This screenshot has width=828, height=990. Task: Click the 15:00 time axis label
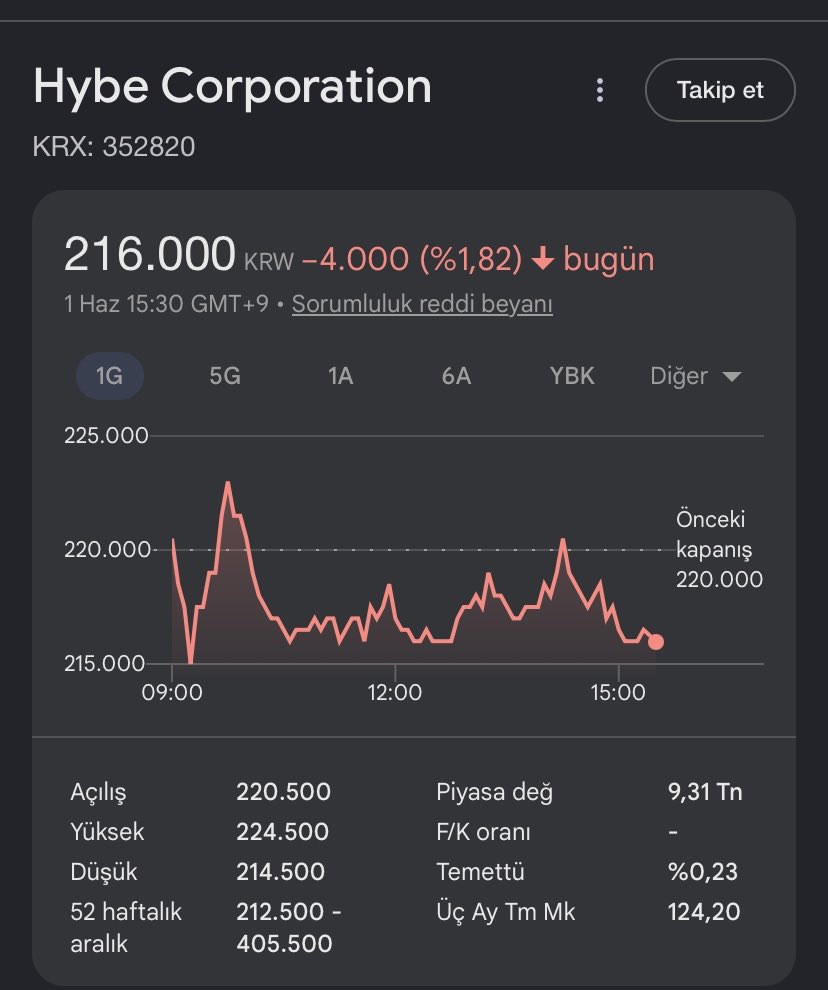tap(618, 692)
